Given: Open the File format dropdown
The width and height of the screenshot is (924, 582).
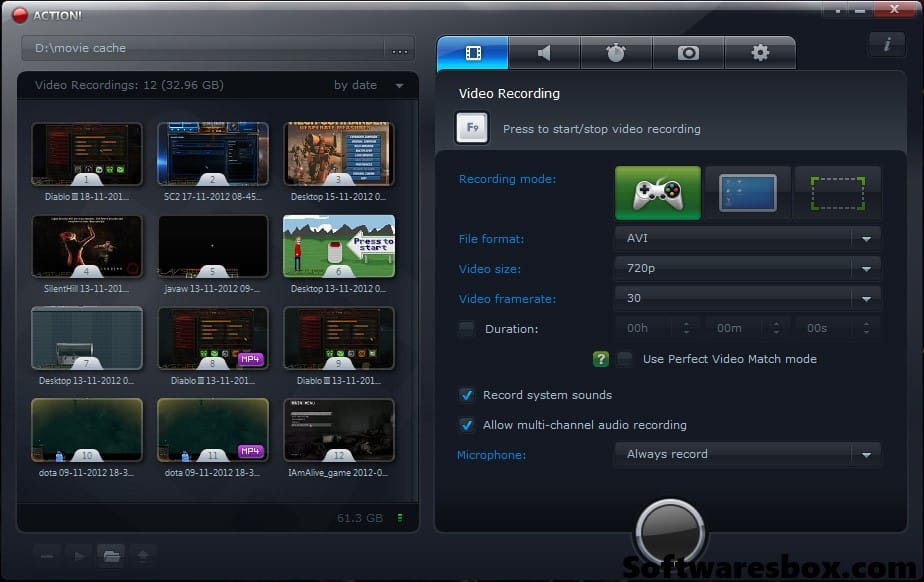Looking at the screenshot, I should click(866, 238).
